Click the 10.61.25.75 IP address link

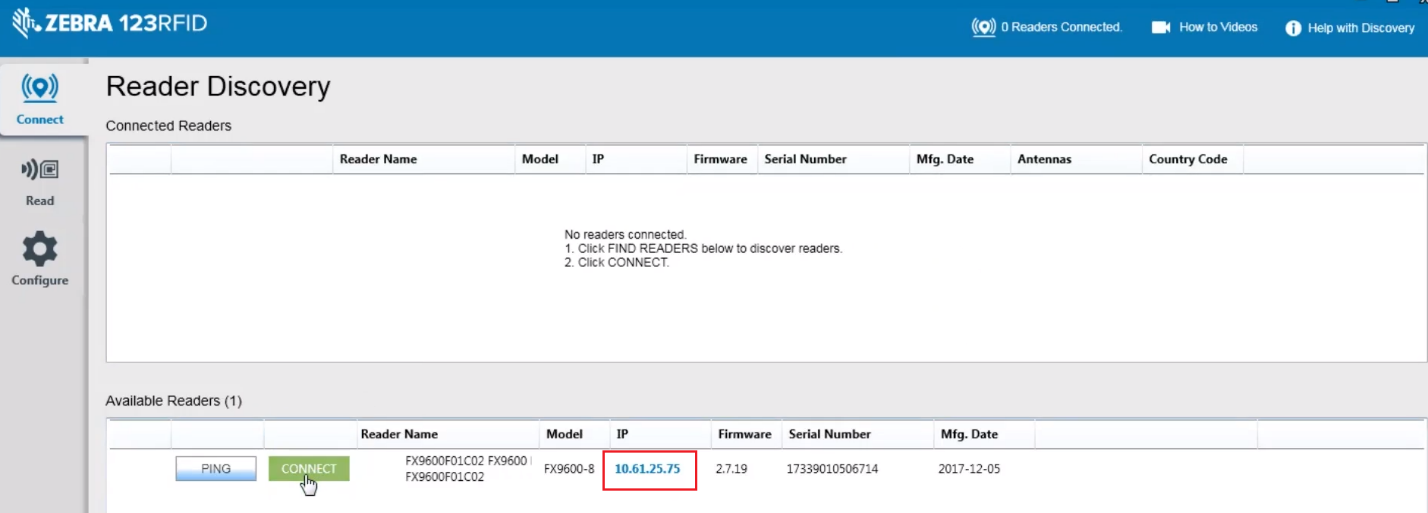click(x=647, y=469)
